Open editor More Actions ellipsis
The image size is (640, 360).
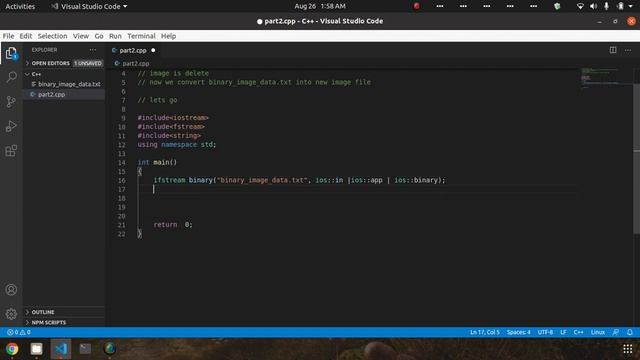pyautogui.click(x=628, y=50)
